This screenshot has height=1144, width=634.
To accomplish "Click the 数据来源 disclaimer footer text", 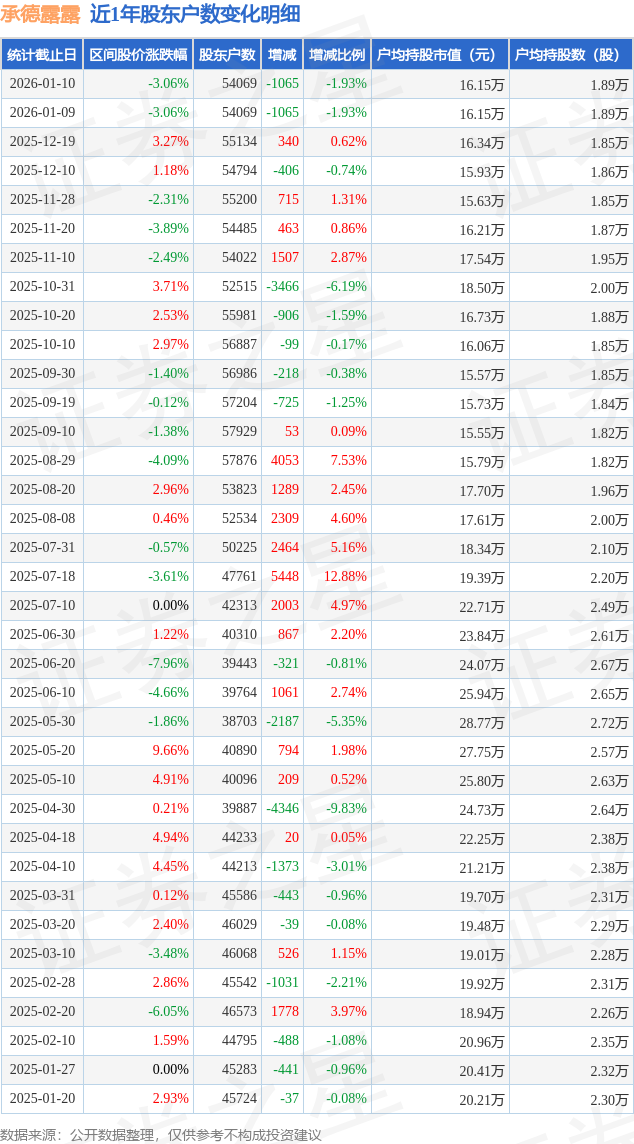I will (160, 1134).
